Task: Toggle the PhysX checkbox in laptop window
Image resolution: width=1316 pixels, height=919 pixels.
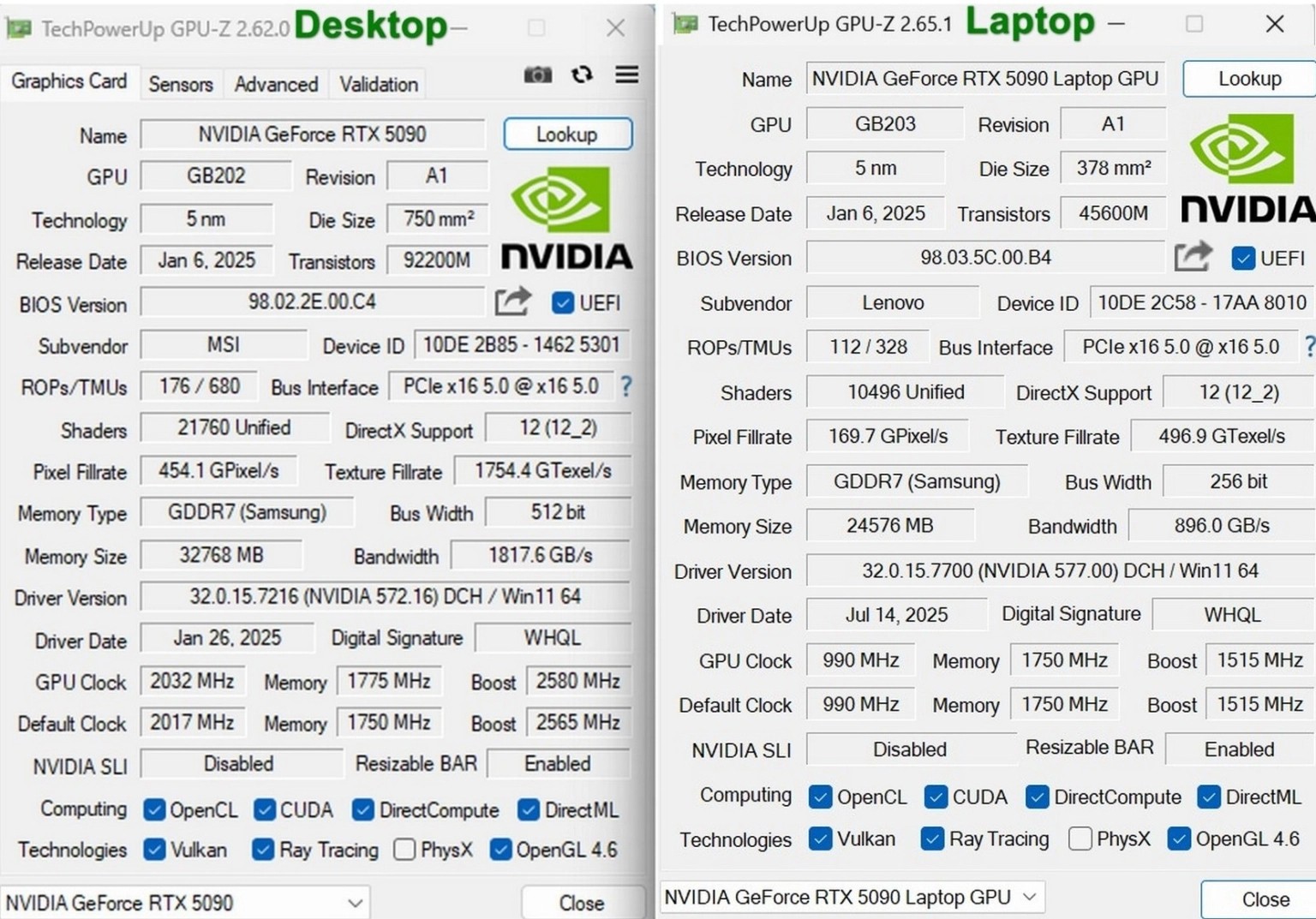Action: [x=1080, y=838]
